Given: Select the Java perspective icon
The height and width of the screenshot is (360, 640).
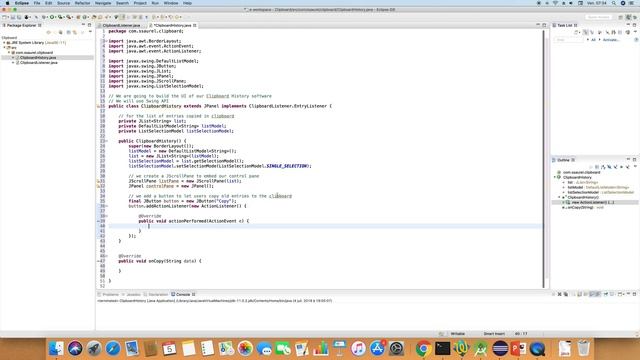Looking at the screenshot, I should pyautogui.click(x=629, y=17).
